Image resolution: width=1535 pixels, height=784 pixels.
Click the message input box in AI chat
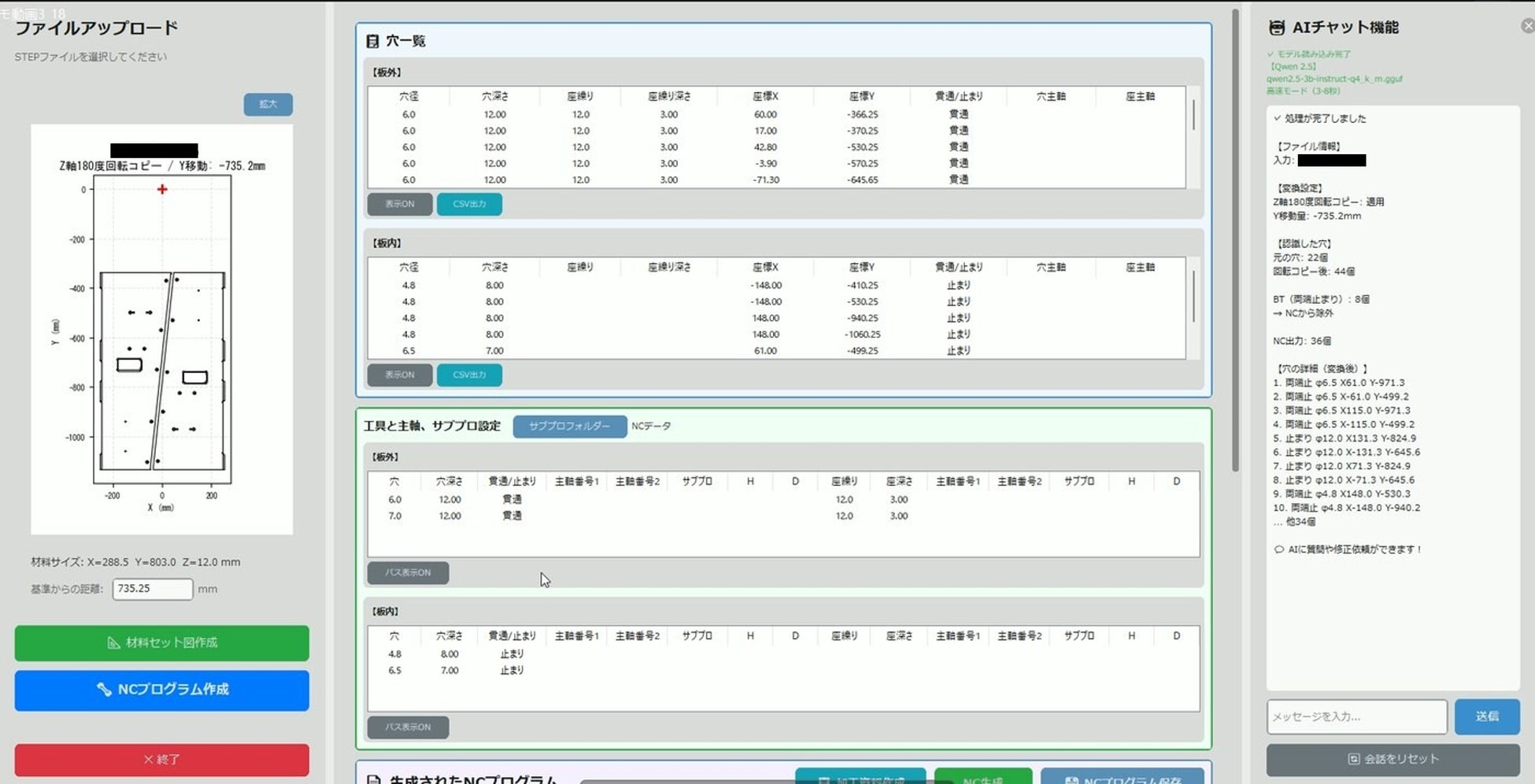pyautogui.click(x=1356, y=716)
